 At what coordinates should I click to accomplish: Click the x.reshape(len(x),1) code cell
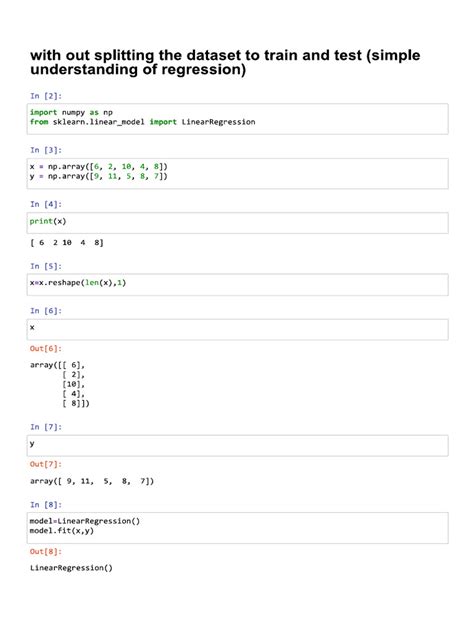click(x=237, y=285)
